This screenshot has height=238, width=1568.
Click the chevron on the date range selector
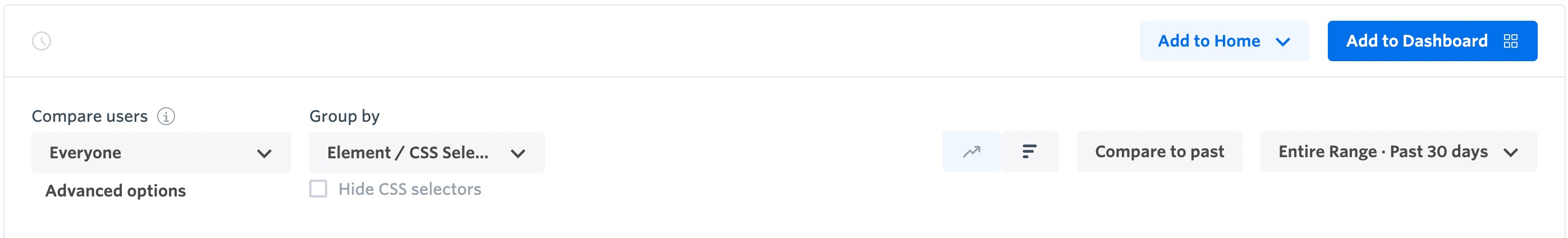[1511, 152]
